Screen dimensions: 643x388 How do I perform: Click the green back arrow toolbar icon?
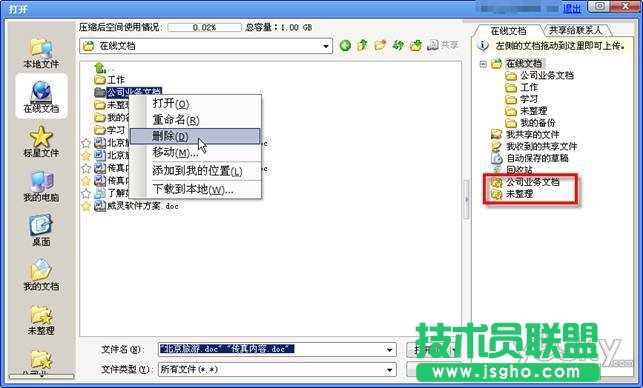345,46
